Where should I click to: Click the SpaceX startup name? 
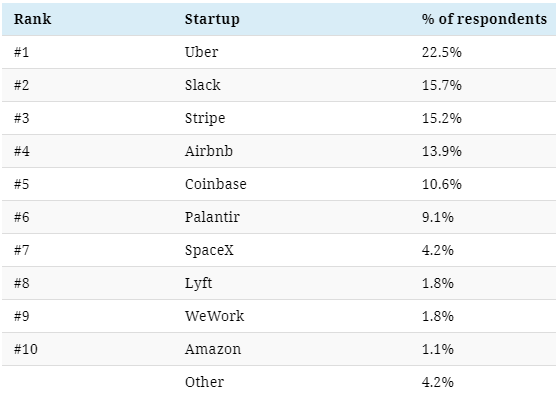(209, 250)
